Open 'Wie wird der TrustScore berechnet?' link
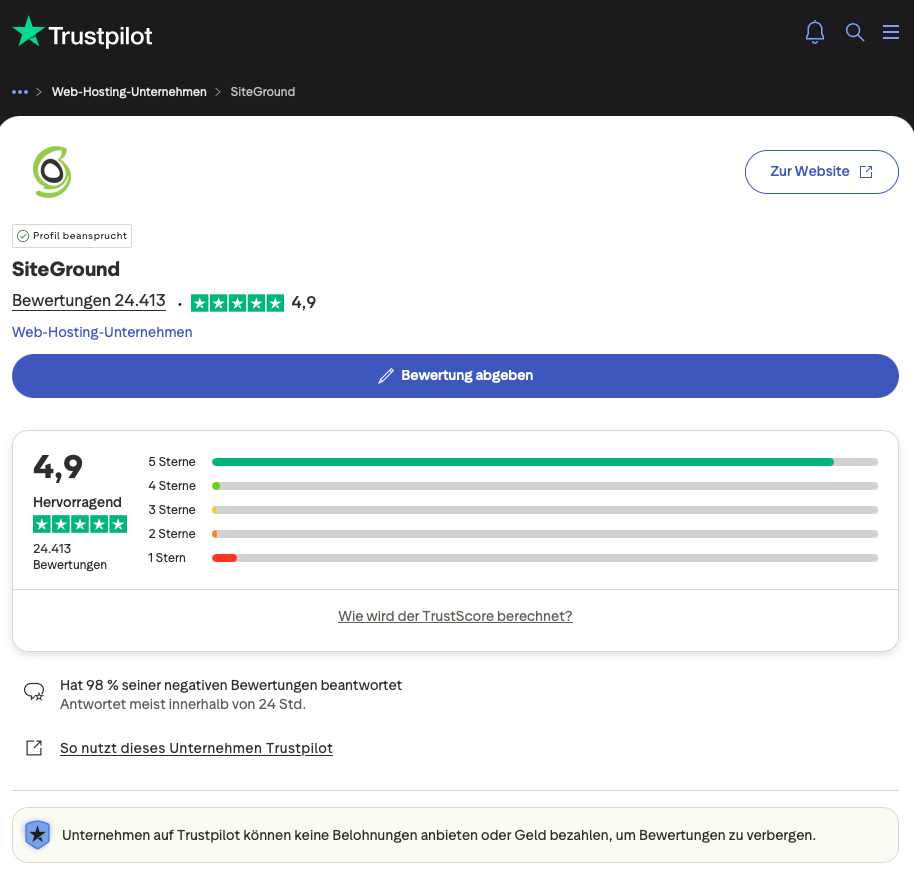The image size is (914, 876). (x=455, y=616)
